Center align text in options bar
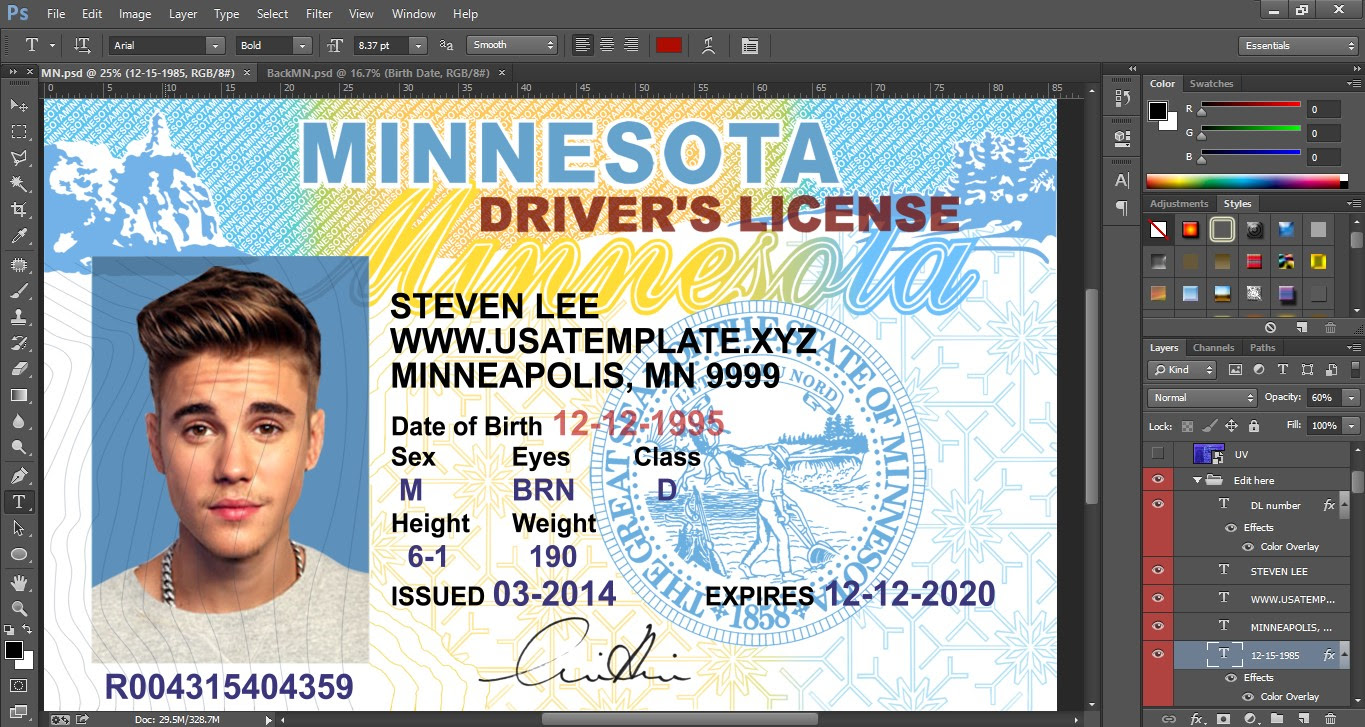This screenshot has width=1365, height=727. (x=607, y=45)
